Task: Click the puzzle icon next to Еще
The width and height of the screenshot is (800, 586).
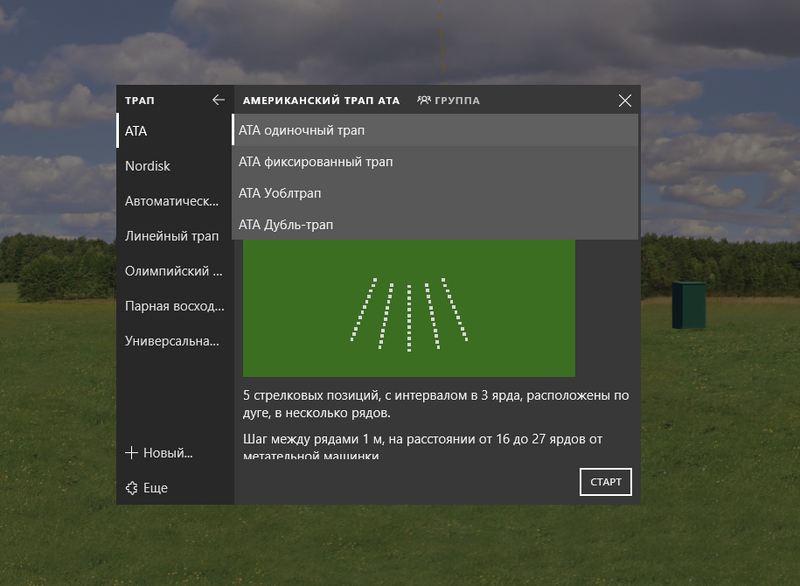Action: (131, 488)
